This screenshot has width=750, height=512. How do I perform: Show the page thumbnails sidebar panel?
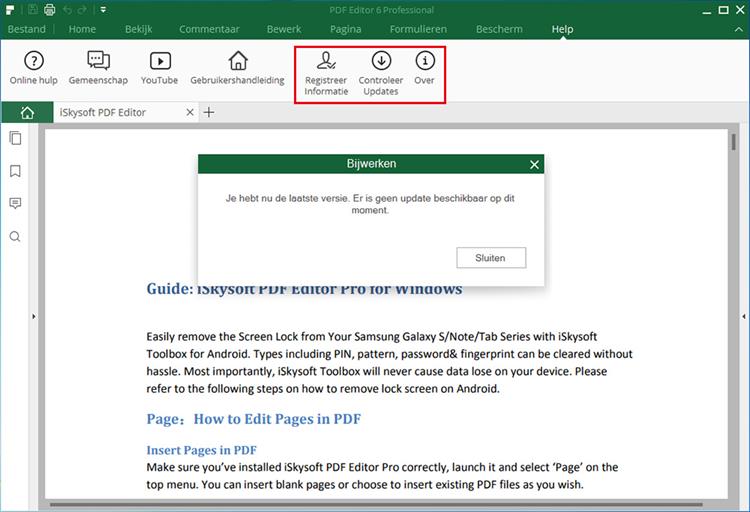[x=15, y=138]
